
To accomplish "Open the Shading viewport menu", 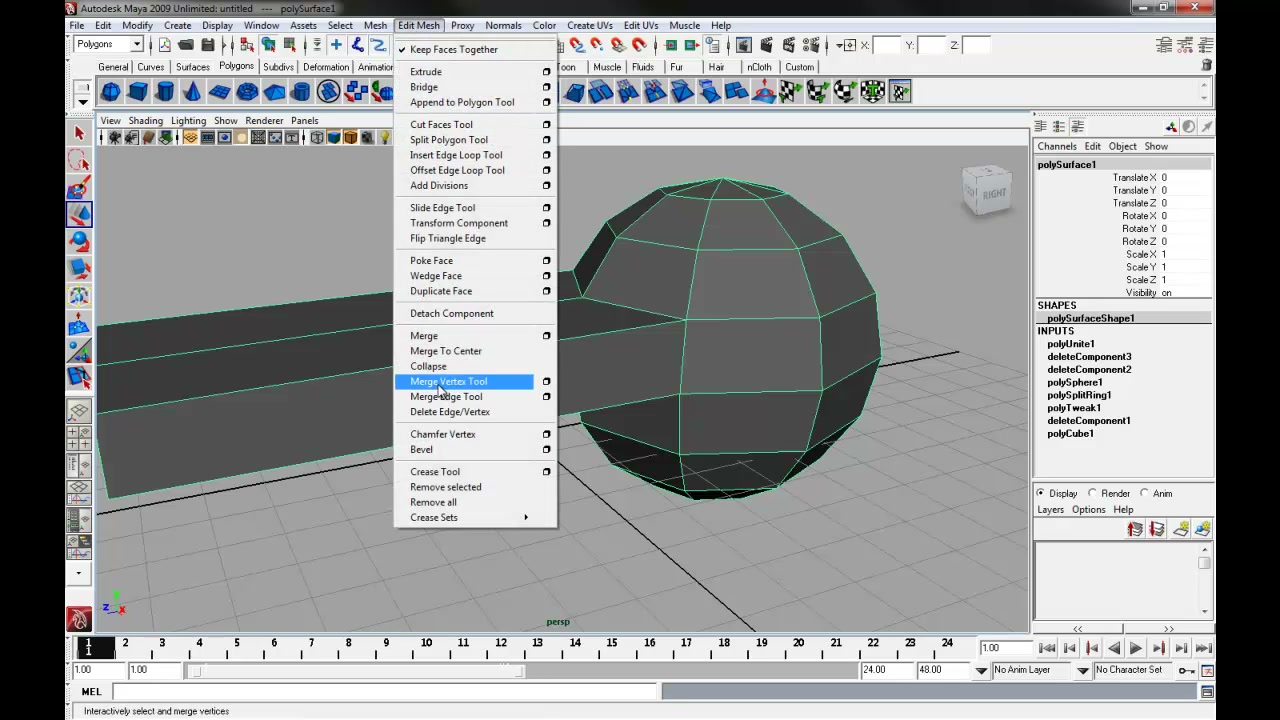I will pyautogui.click(x=145, y=120).
